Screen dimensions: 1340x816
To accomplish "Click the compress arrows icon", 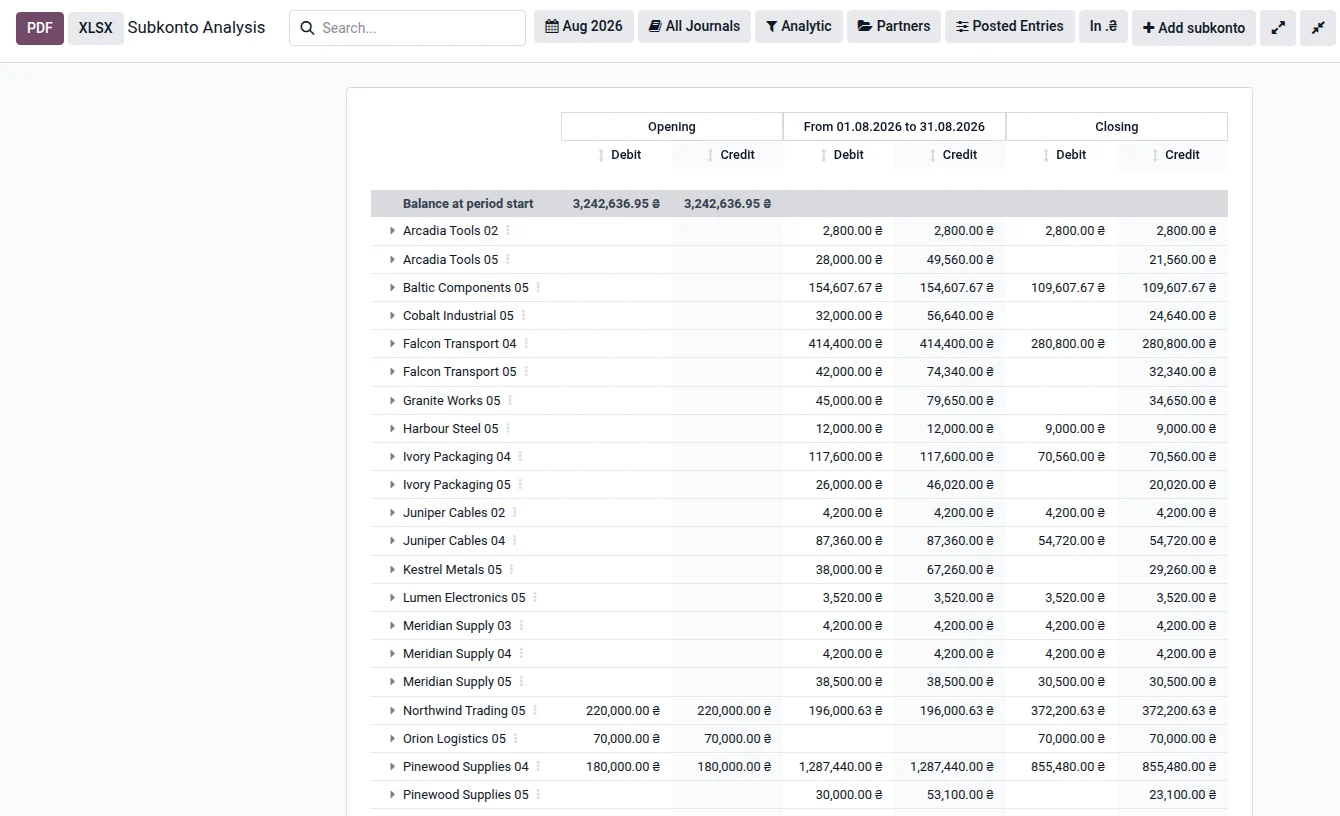I will (x=1318, y=28).
